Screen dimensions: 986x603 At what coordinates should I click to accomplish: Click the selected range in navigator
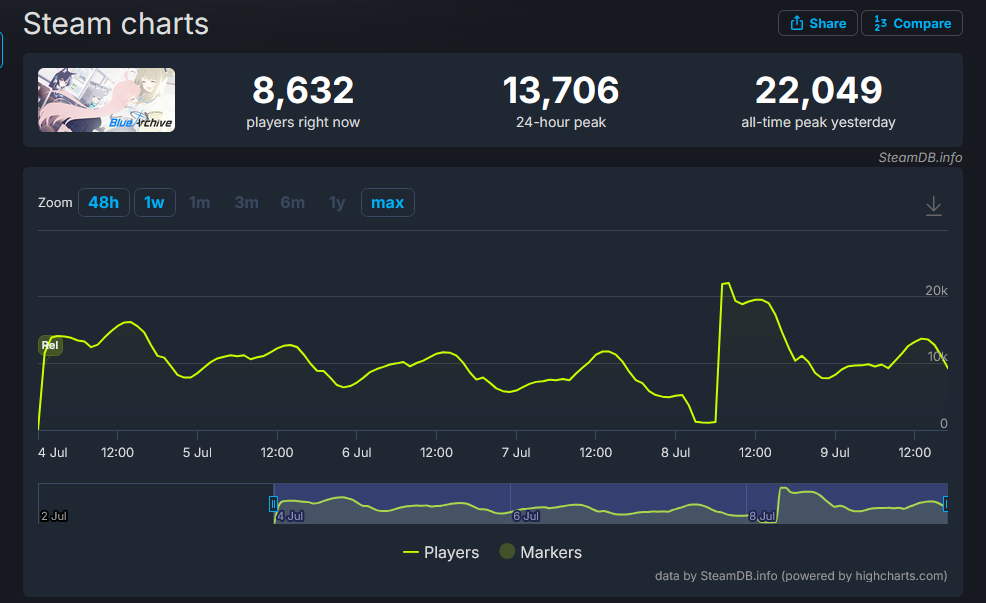(x=610, y=503)
